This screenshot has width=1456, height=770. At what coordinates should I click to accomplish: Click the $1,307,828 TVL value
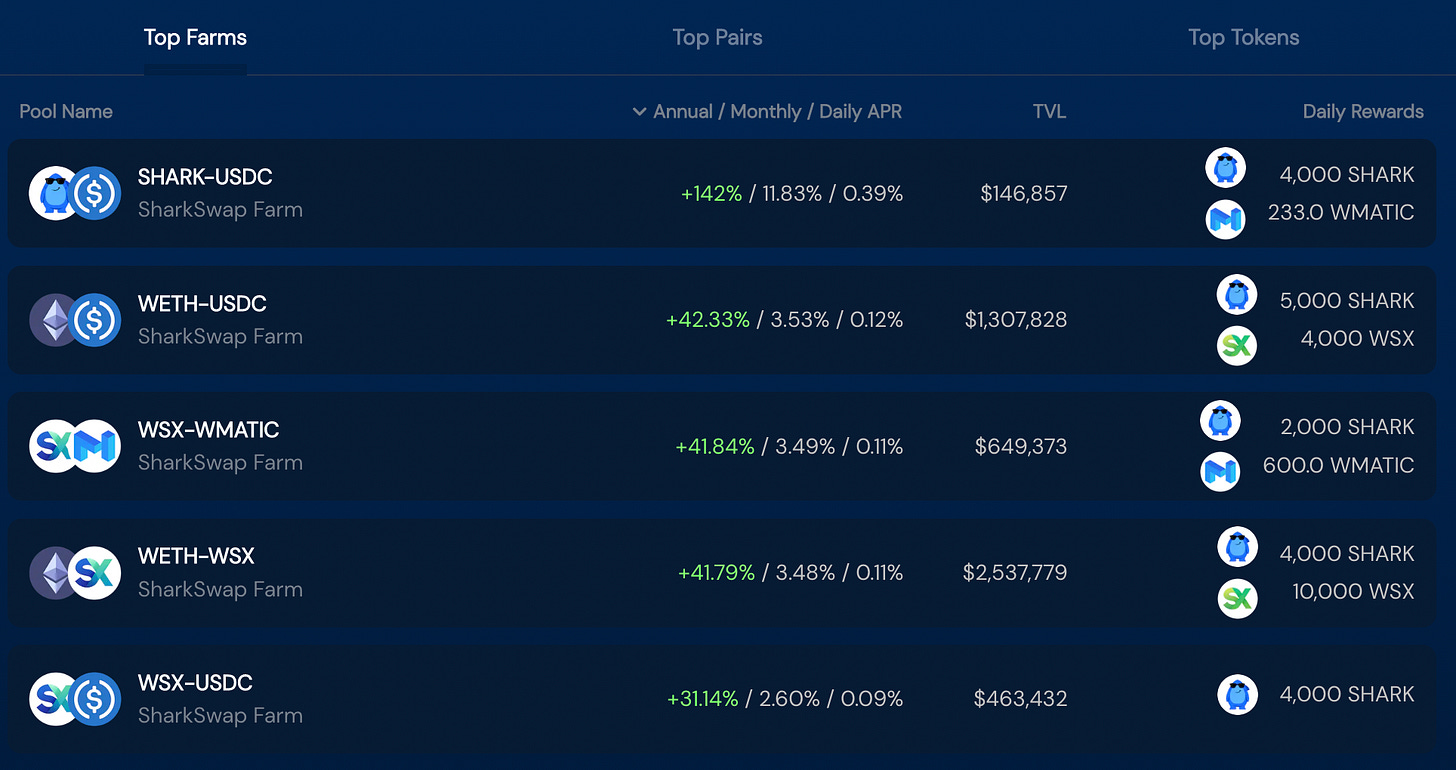pyautogui.click(x=1016, y=320)
